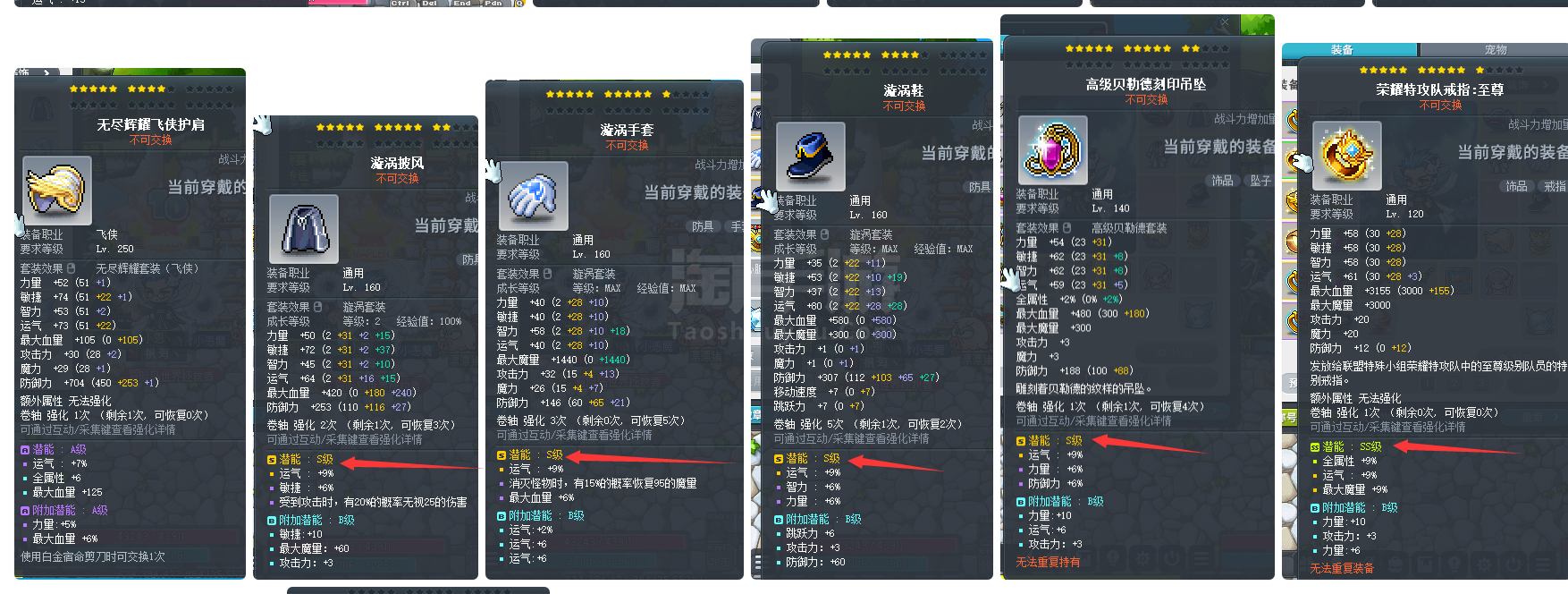Click the Ctrl quickslot key at top
Screen dimensions: 1568x594
tap(400, 4)
